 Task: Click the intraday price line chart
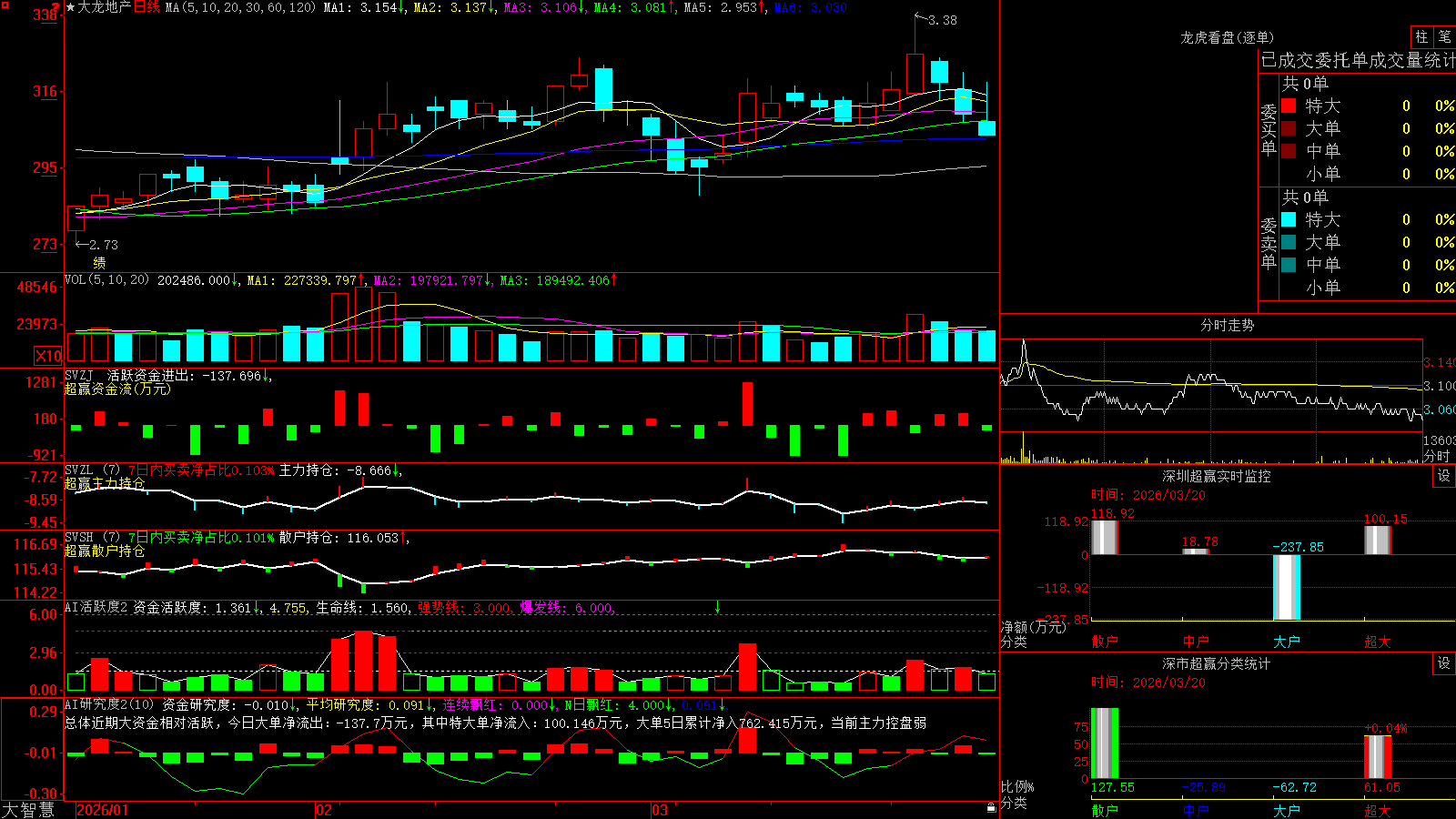(x=1211, y=385)
